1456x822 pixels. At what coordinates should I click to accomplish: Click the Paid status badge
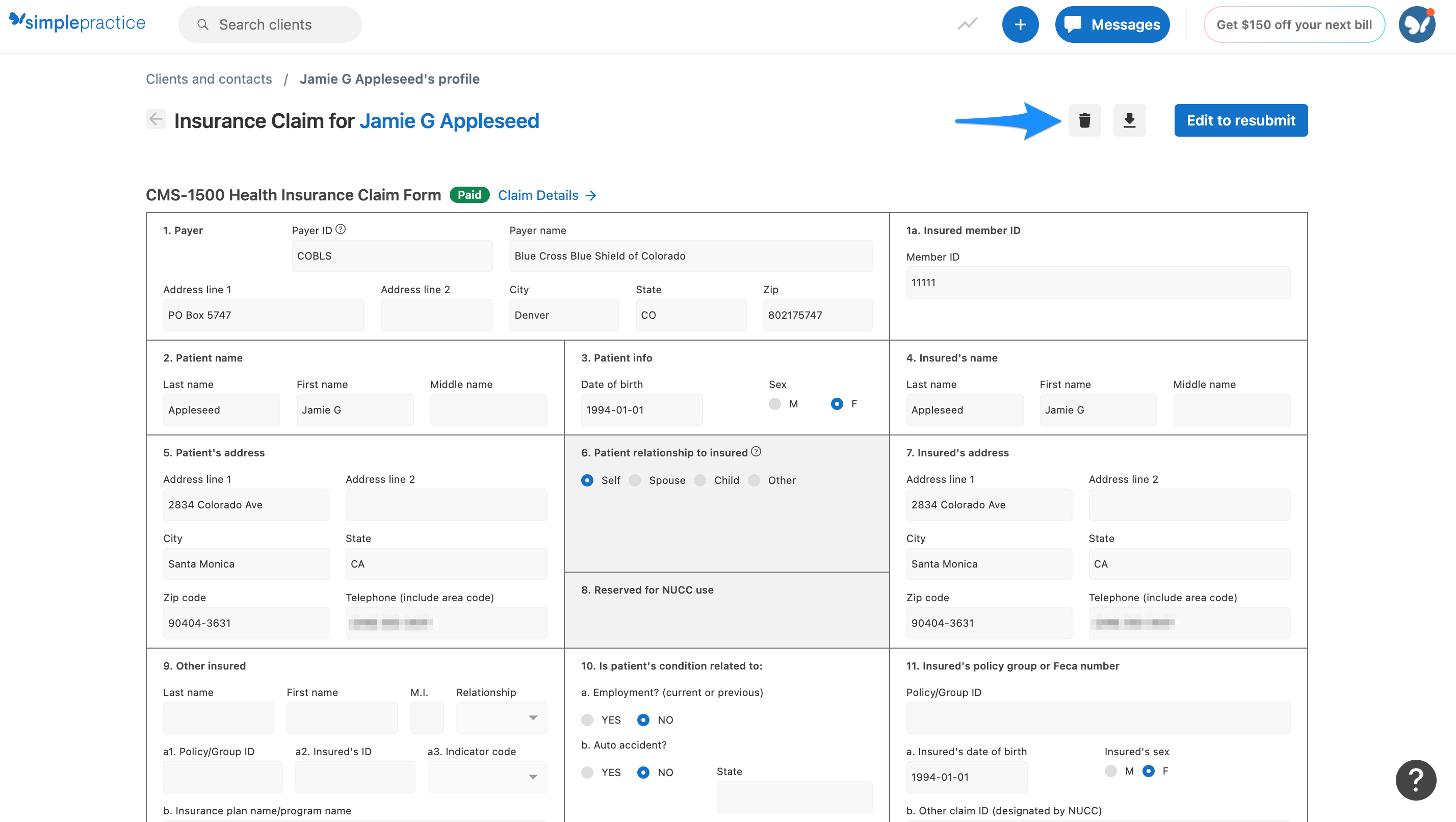point(469,194)
